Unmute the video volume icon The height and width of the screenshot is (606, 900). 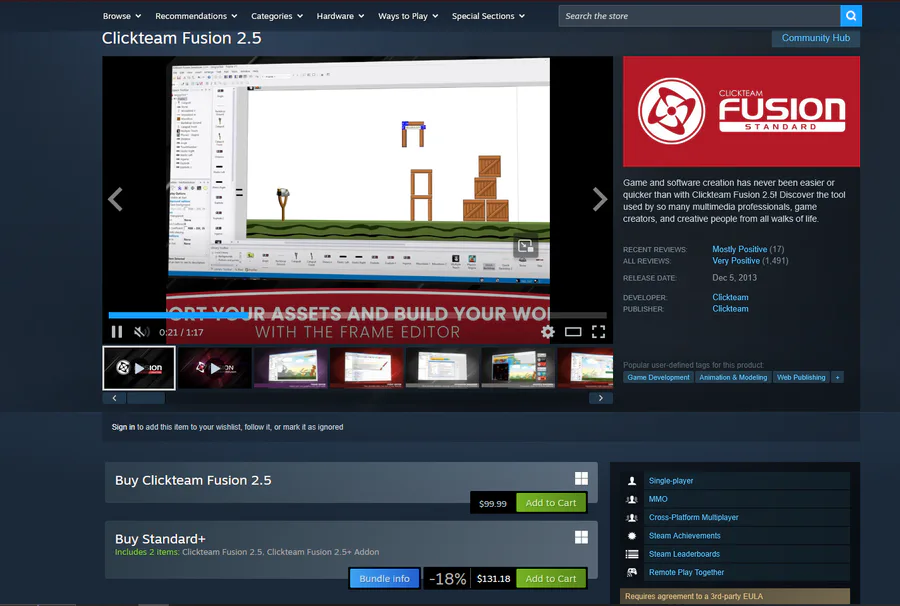pyautogui.click(x=141, y=332)
